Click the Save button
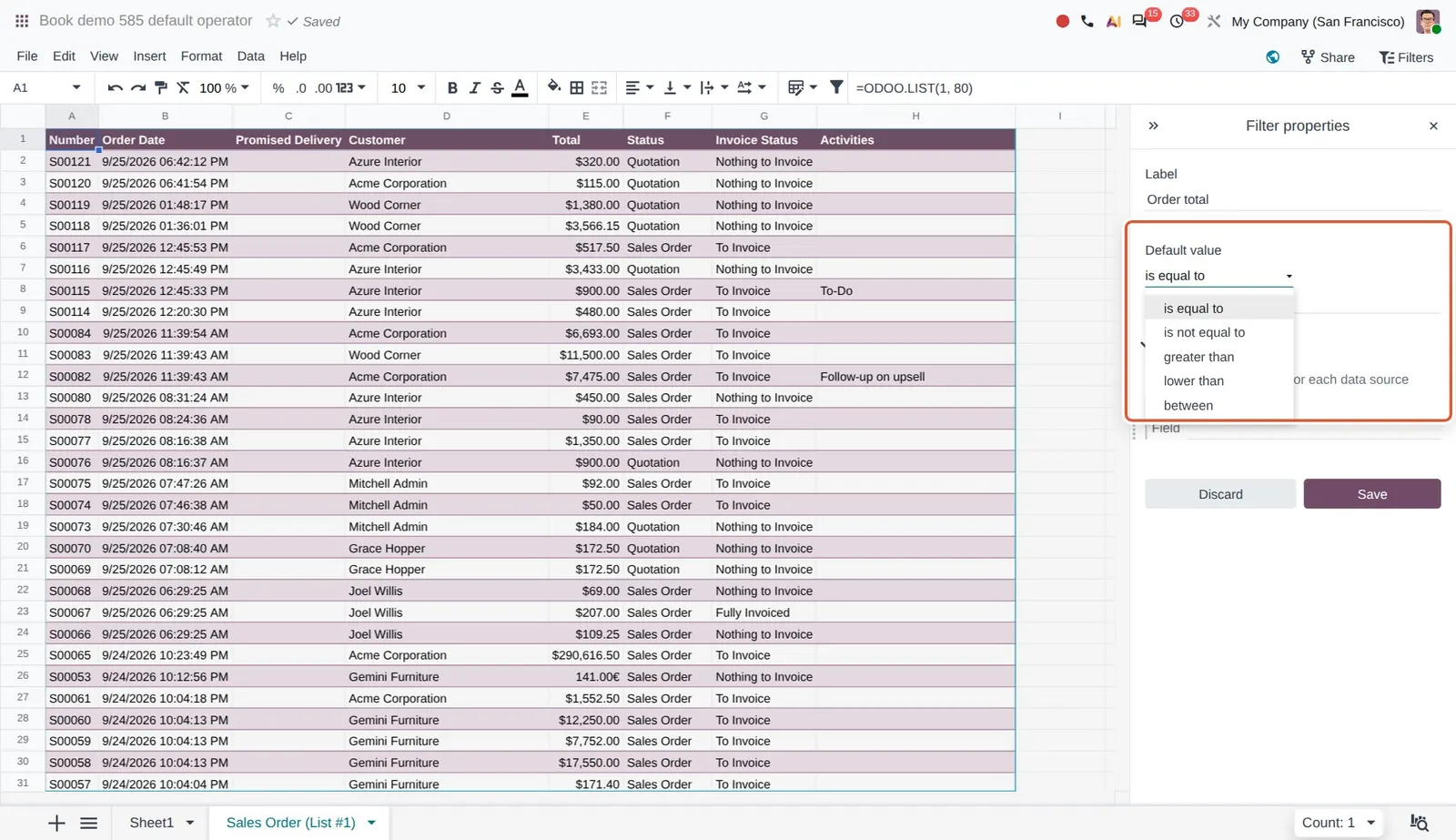Image resolution: width=1456 pixels, height=840 pixels. click(x=1372, y=494)
